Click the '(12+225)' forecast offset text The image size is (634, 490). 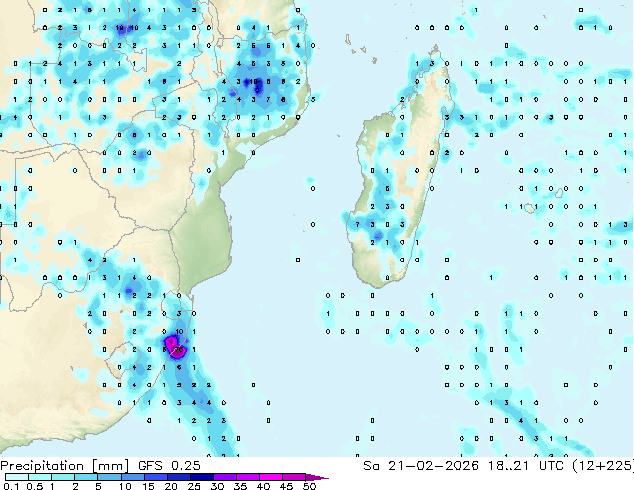pos(603,466)
